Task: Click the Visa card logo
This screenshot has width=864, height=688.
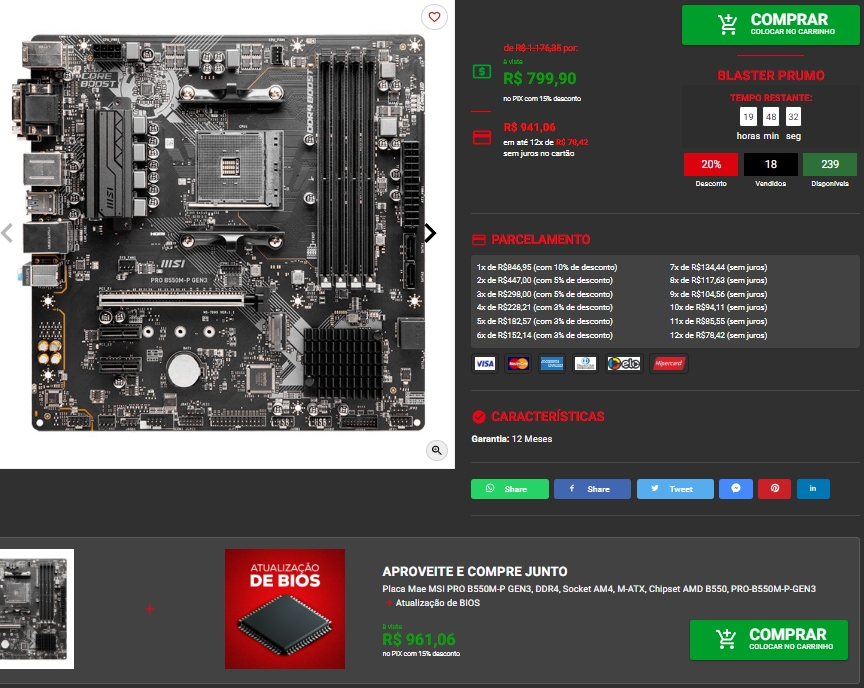Action: 485,364
